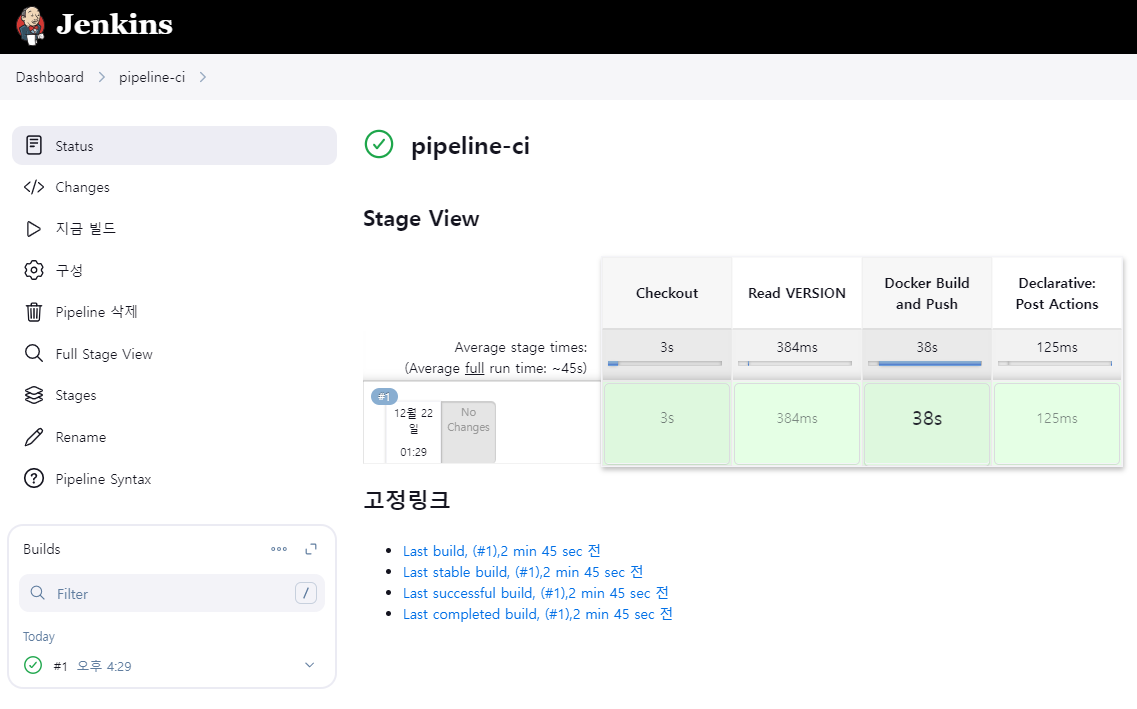Click the underlined full link in average run time
The width and height of the screenshot is (1137, 709).
474,368
